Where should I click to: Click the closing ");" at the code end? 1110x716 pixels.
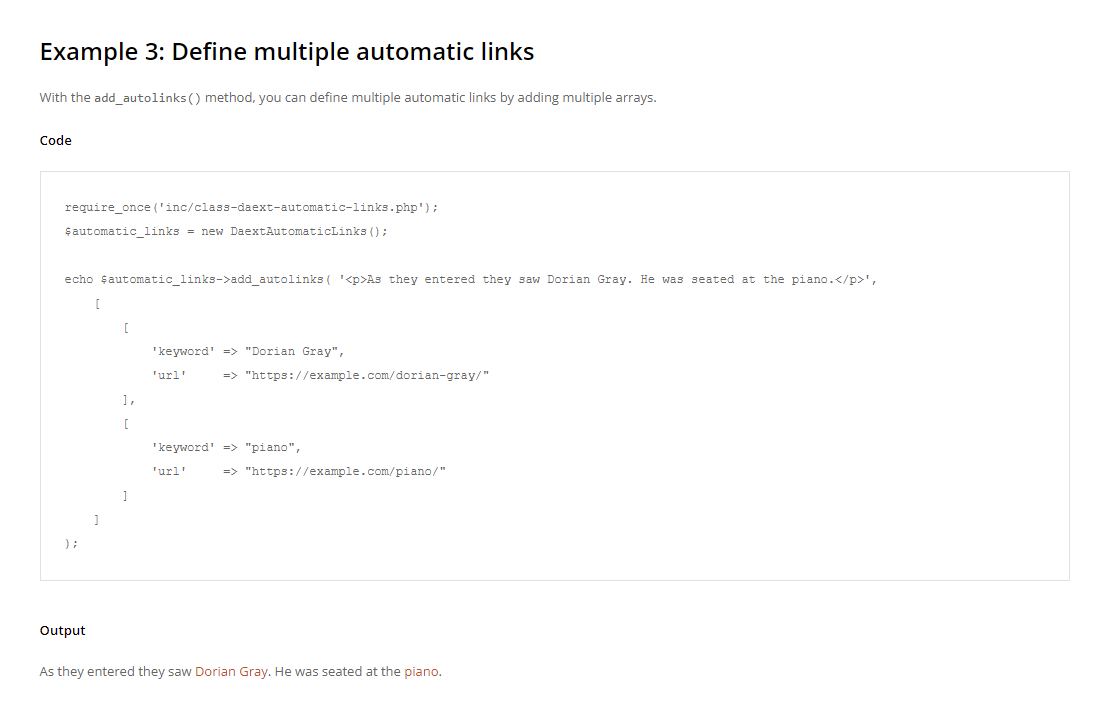[x=70, y=543]
